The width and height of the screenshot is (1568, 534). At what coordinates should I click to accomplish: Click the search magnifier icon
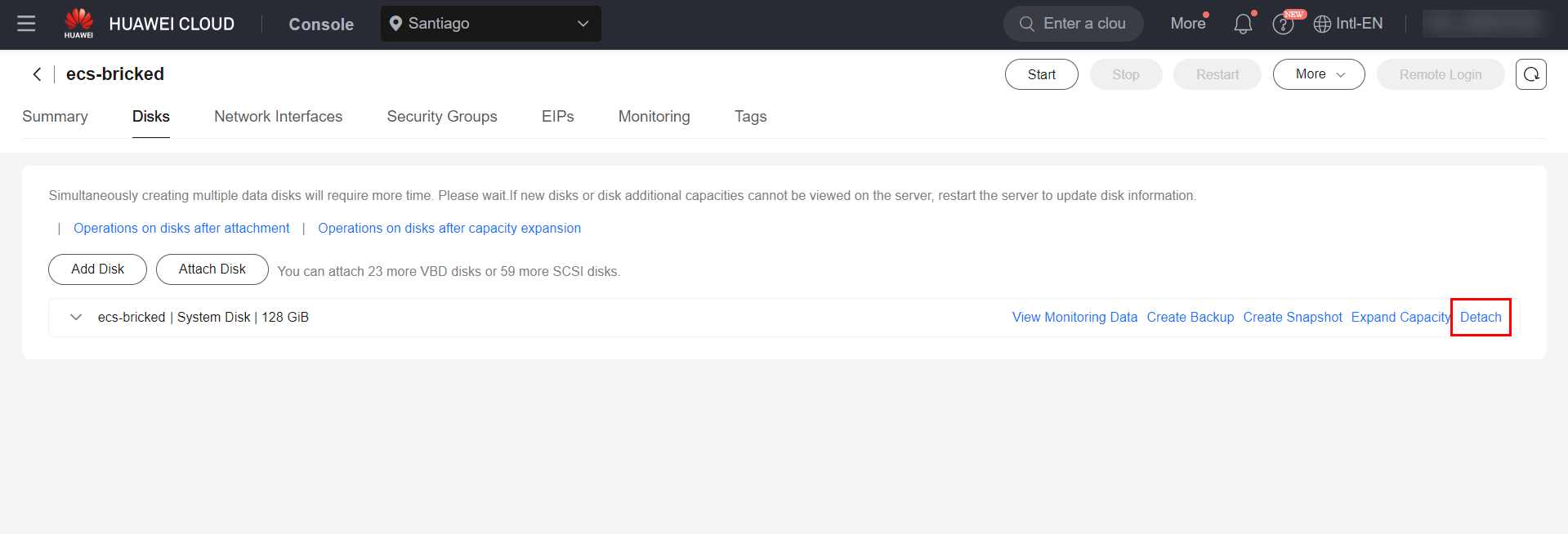(1027, 24)
